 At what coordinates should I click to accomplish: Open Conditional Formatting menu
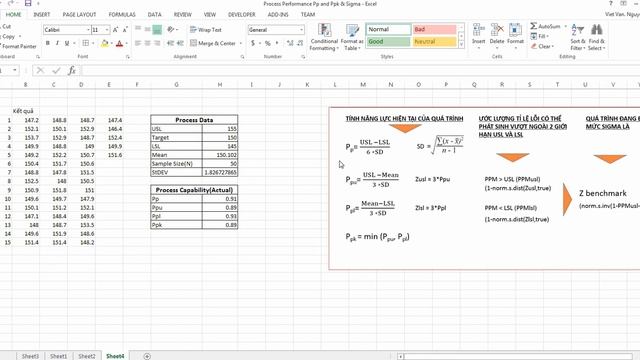324,37
